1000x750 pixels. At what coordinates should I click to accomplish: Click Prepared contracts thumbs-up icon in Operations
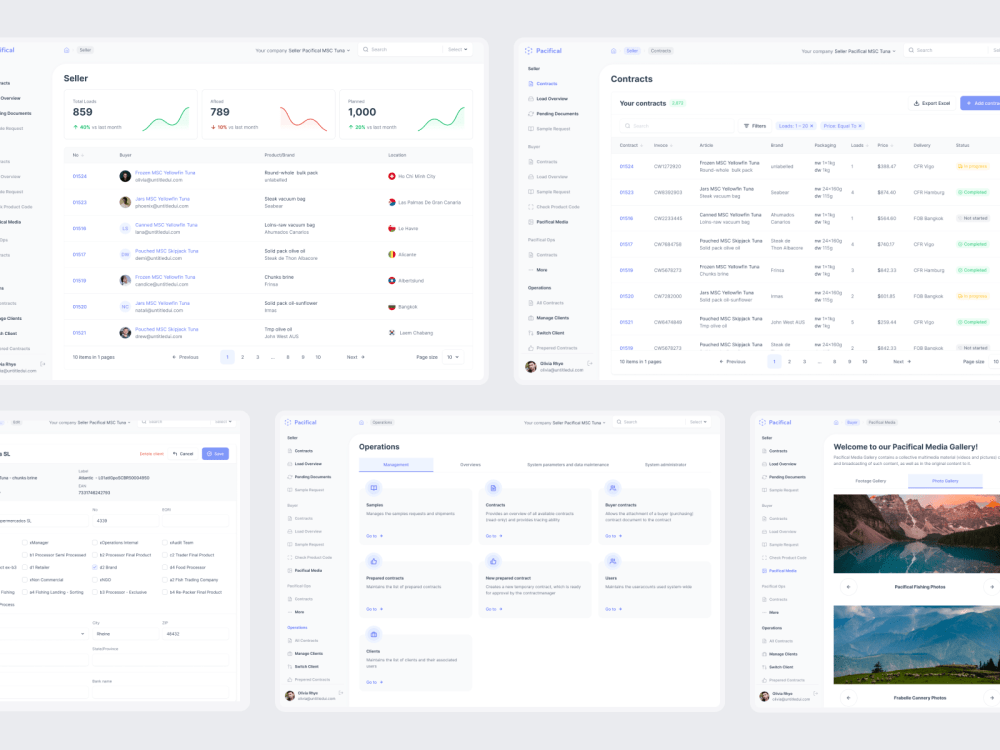pyautogui.click(x=374, y=561)
